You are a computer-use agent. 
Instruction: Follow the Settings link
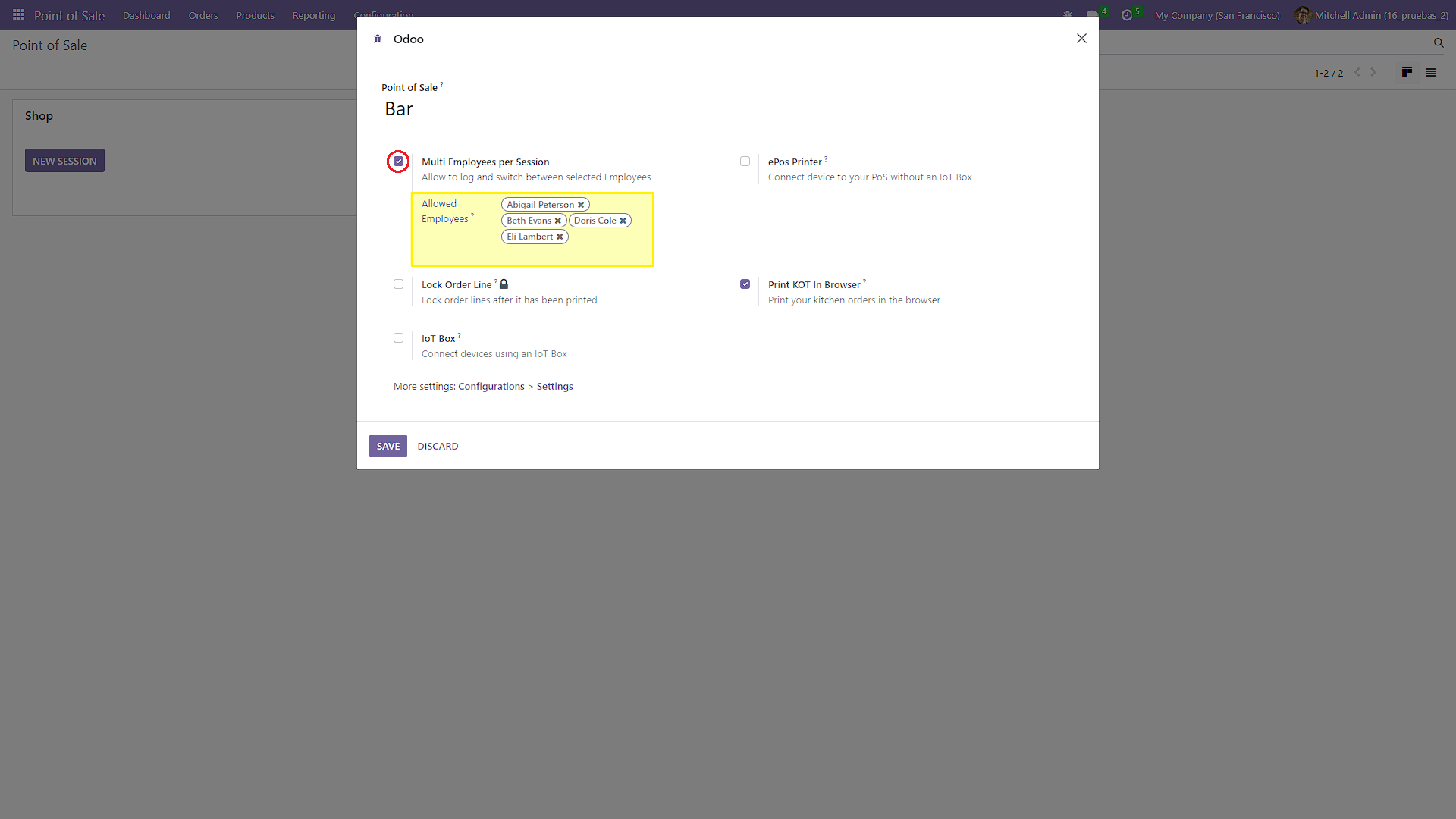click(554, 387)
